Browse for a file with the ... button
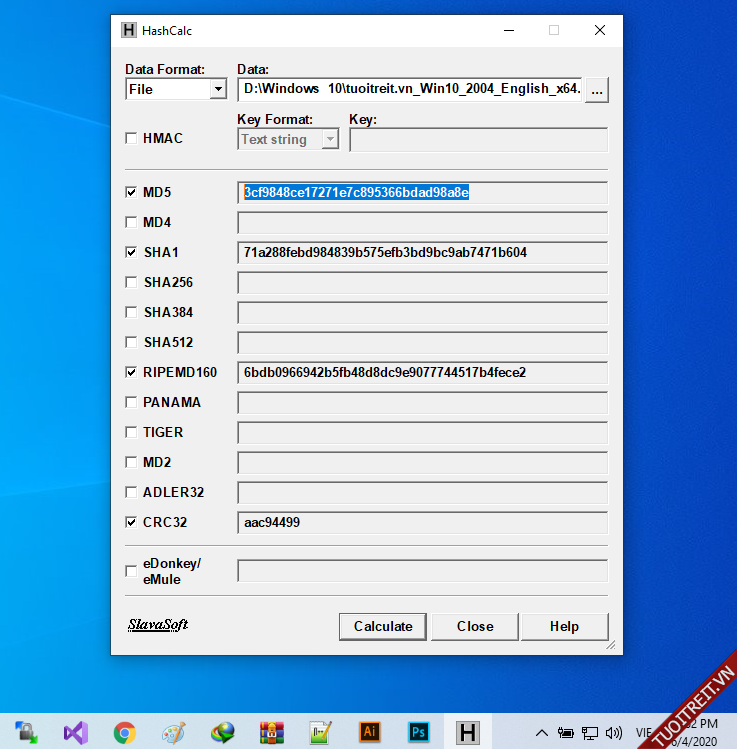This screenshot has width=737, height=749. pos(597,90)
